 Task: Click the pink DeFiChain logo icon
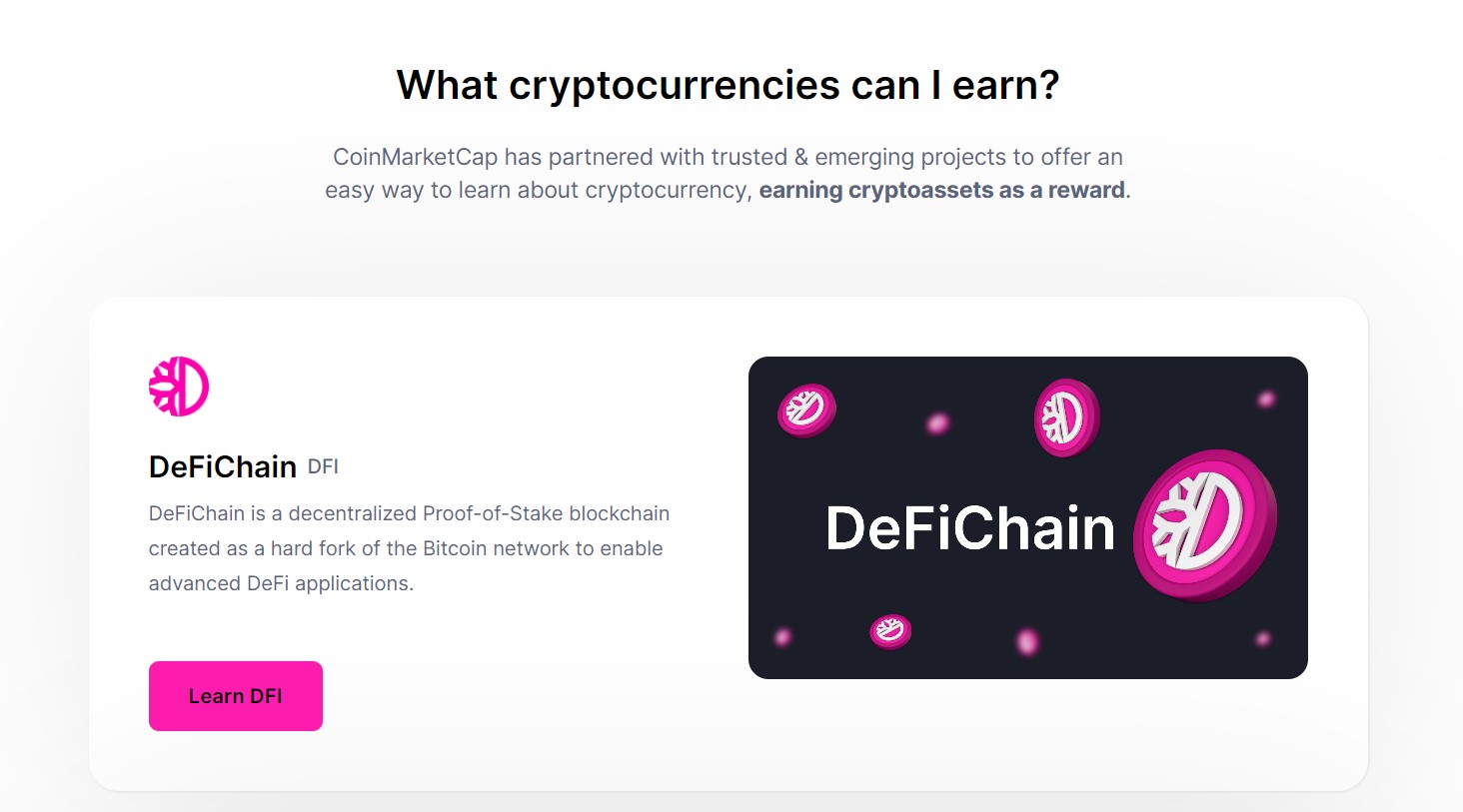(179, 387)
